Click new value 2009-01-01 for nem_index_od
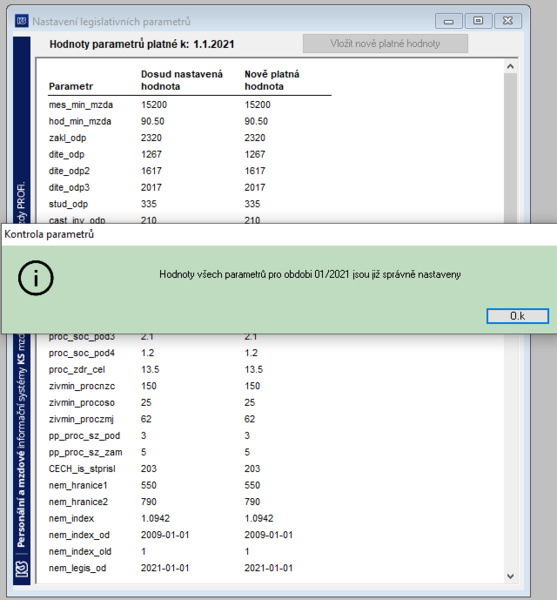557x600 pixels. tap(269, 535)
